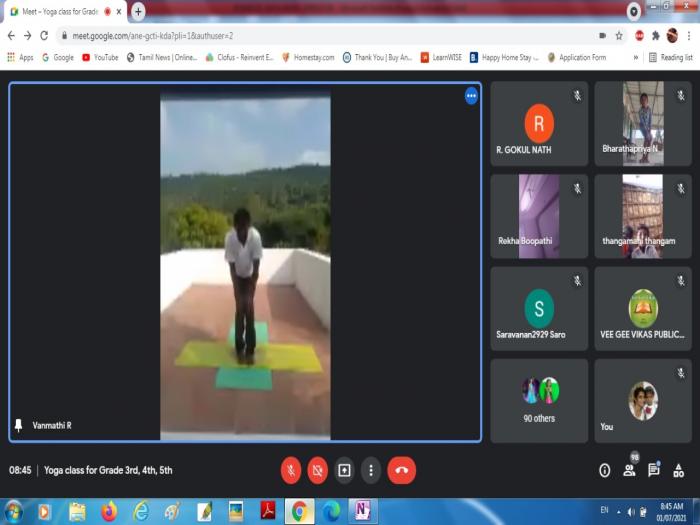
Task: Expand hidden bookmarks chevron
Action: [636, 57]
